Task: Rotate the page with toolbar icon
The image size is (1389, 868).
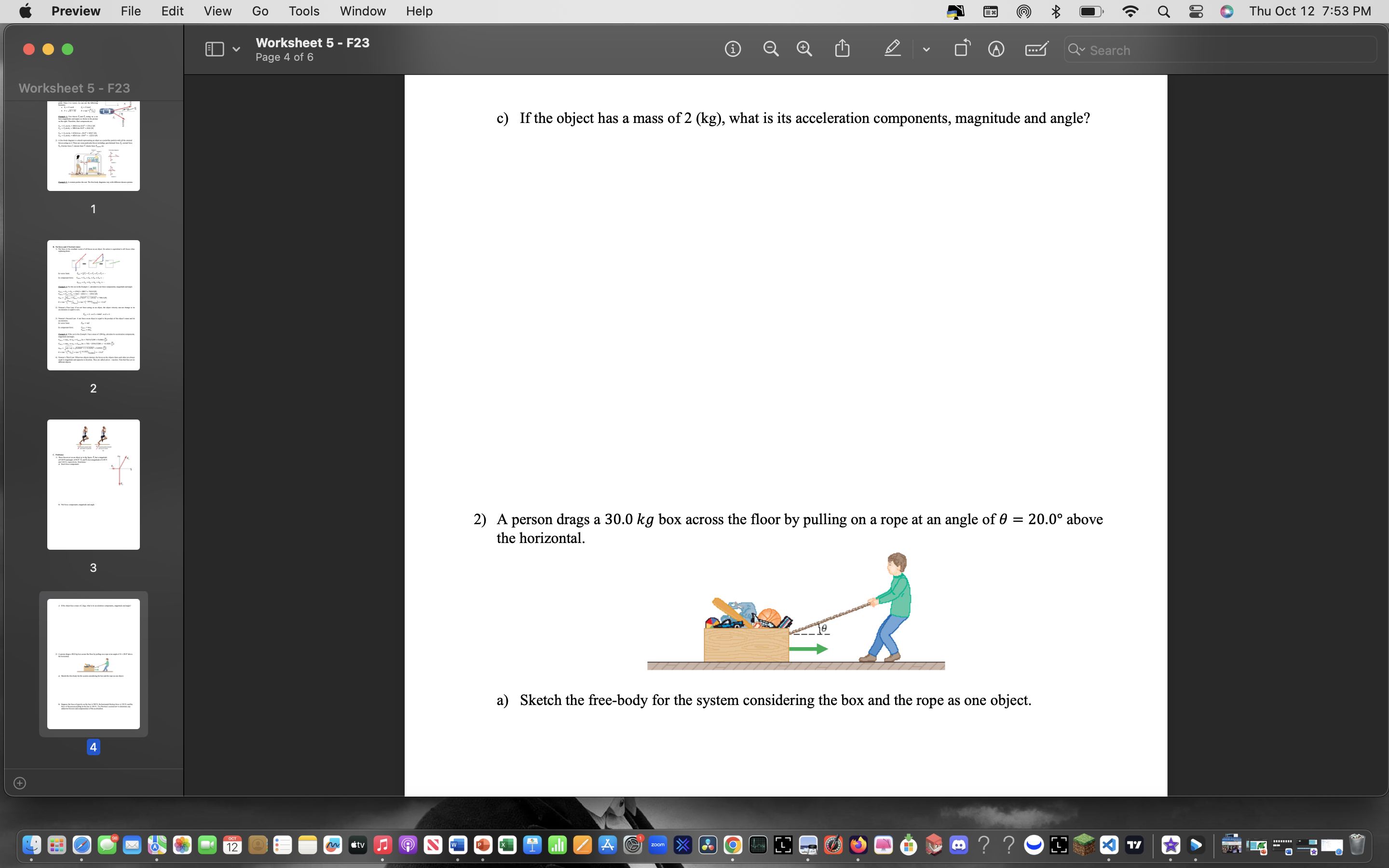Action: coord(962,49)
